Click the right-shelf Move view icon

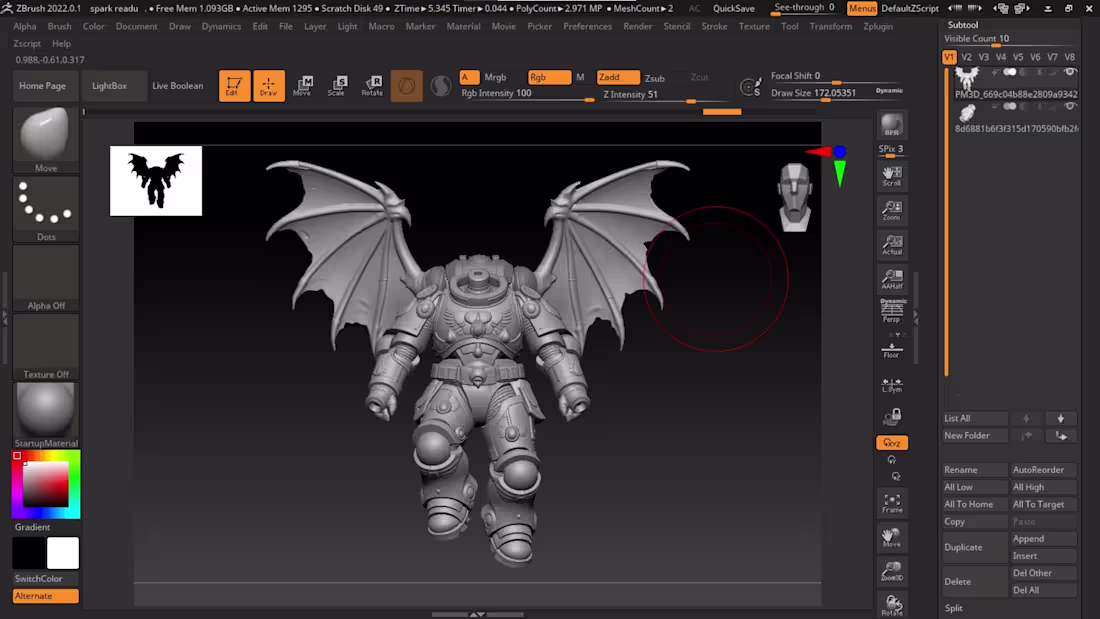(892, 538)
